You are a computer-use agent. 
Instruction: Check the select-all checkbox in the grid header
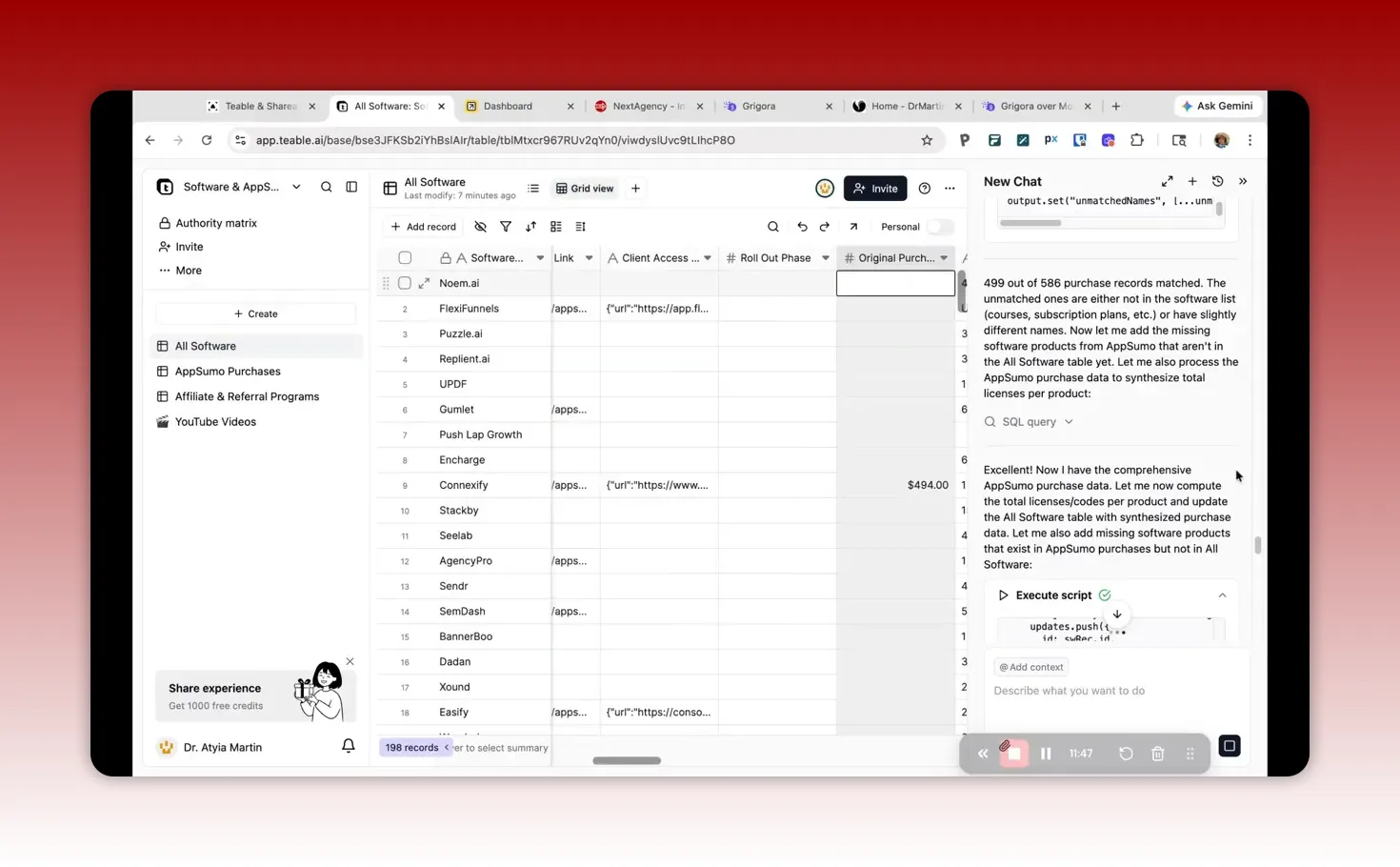coord(405,258)
